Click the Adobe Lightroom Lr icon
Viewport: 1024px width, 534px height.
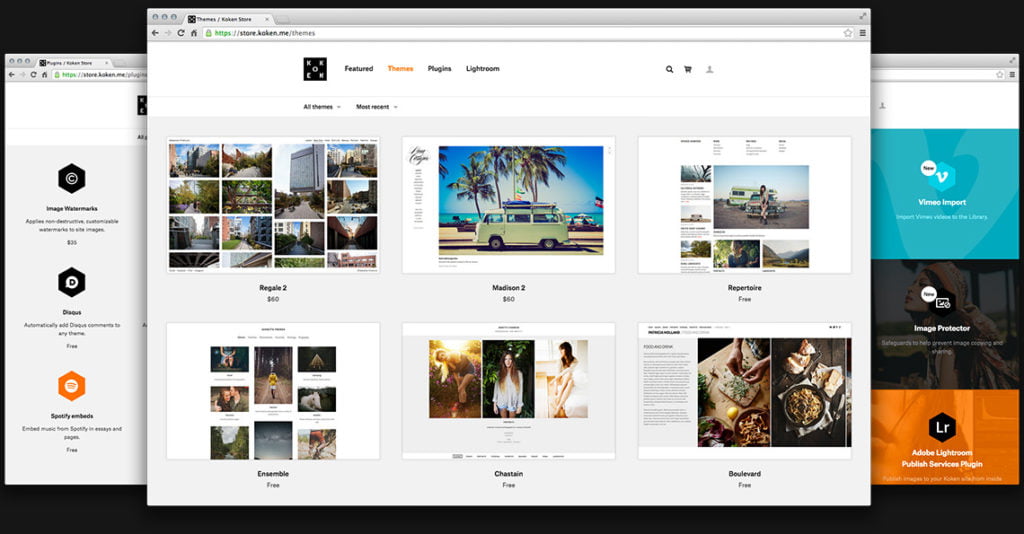click(x=942, y=428)
